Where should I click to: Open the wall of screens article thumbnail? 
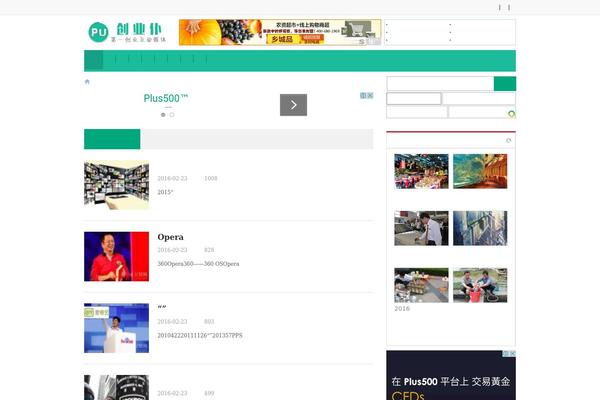[x=117, y=185]
